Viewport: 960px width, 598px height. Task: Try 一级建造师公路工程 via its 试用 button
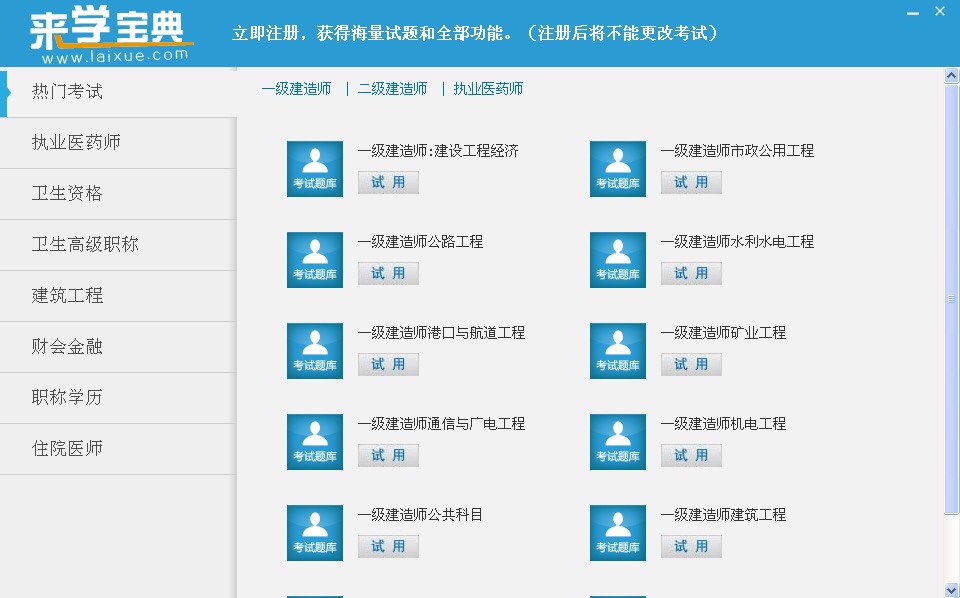[388, 273]
